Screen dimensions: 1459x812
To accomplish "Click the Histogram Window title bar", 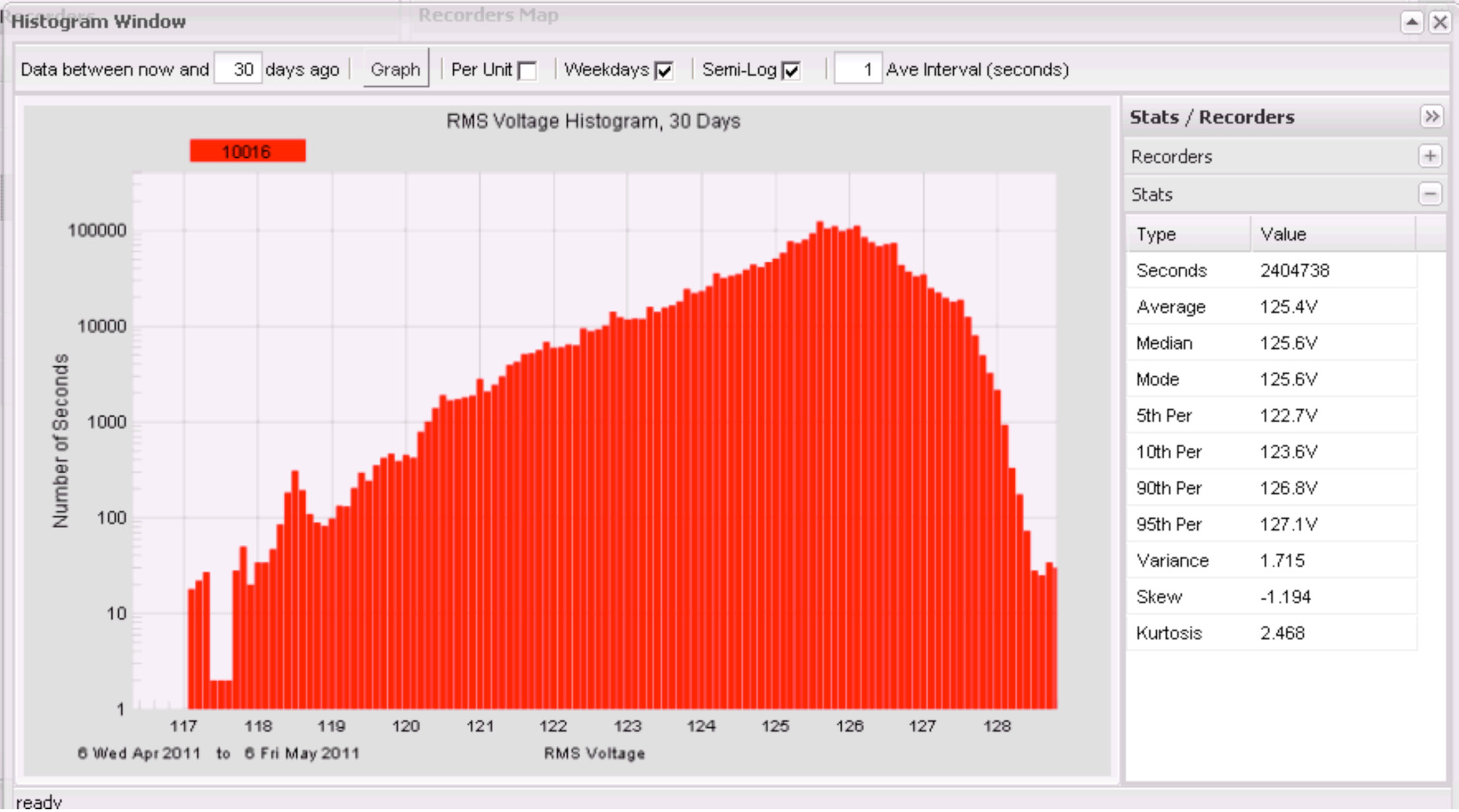I will tap(98, 20).
